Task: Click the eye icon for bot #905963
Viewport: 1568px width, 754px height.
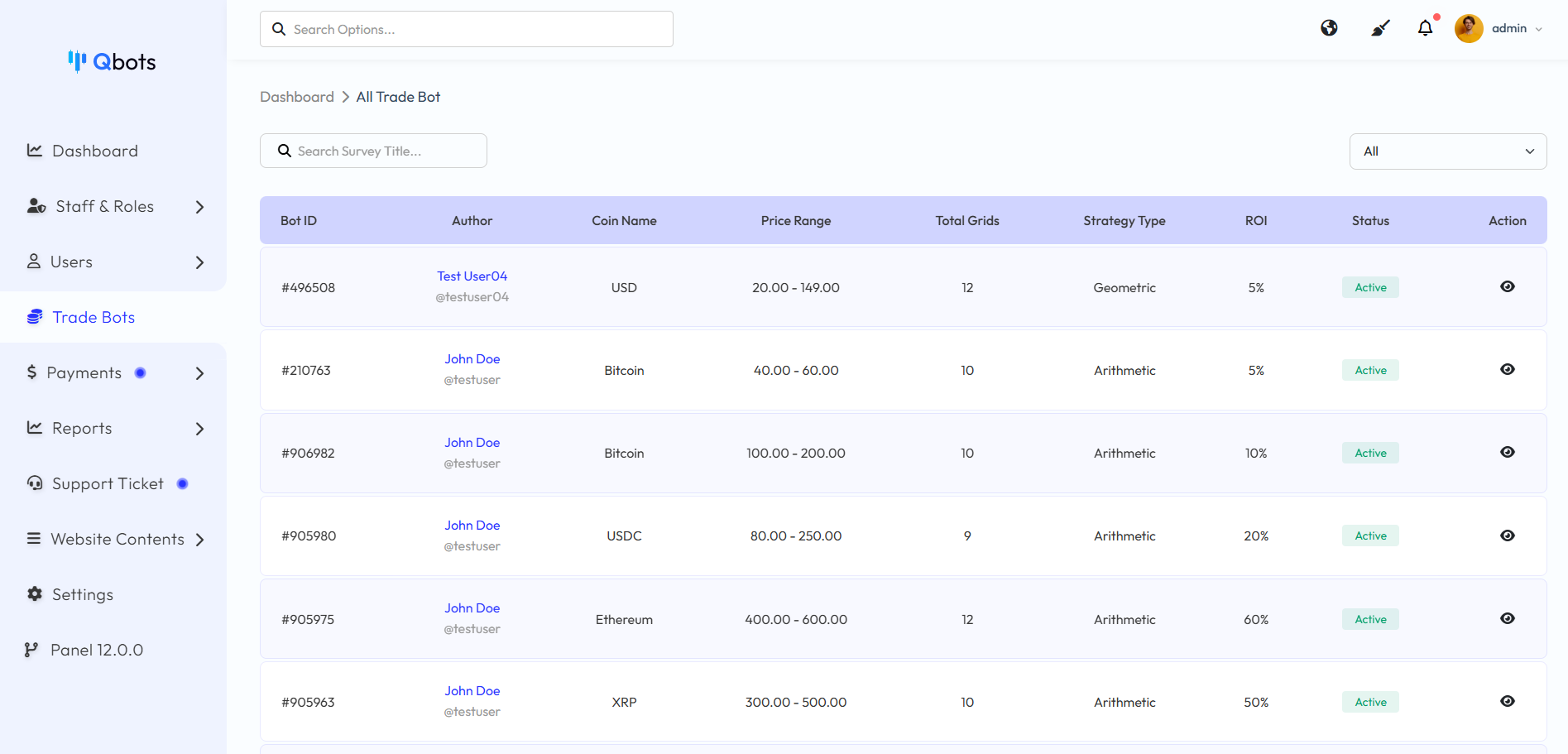Action: [x=1507, y=701]
